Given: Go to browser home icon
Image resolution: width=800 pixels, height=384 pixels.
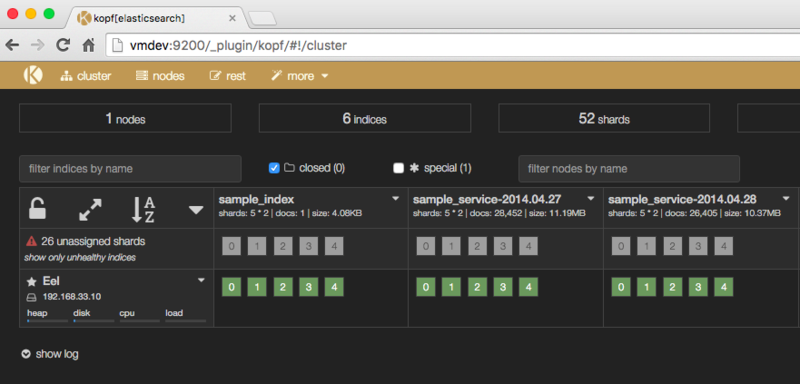Looking at the screenshot, I should (89, 45).
